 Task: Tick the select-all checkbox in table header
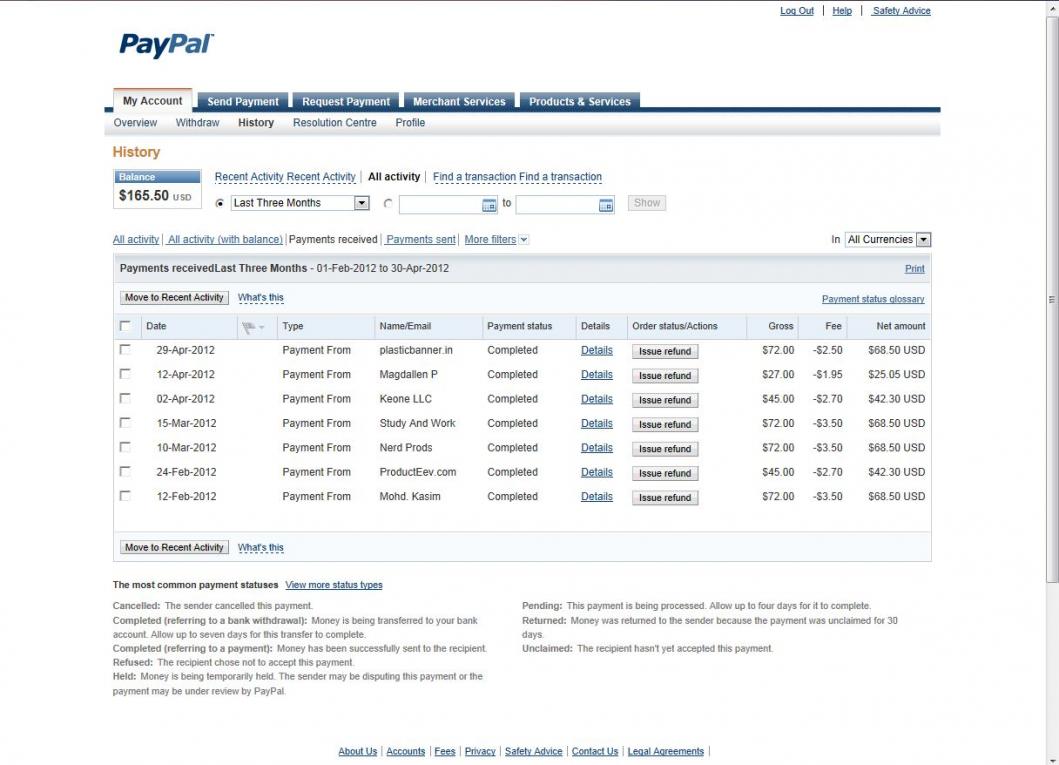[x=125, y=325]
